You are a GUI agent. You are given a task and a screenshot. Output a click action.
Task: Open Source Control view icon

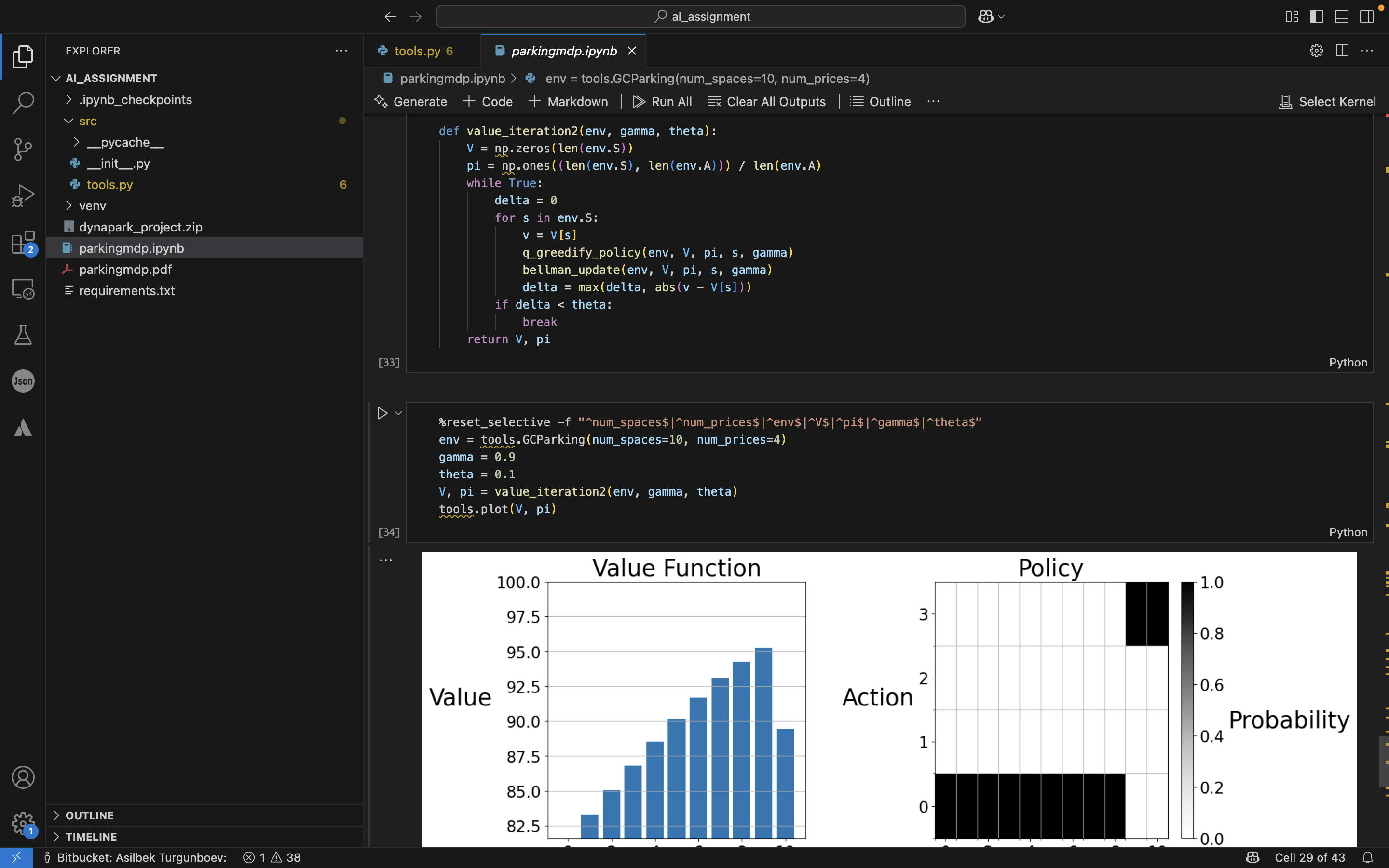pos(23,149)
